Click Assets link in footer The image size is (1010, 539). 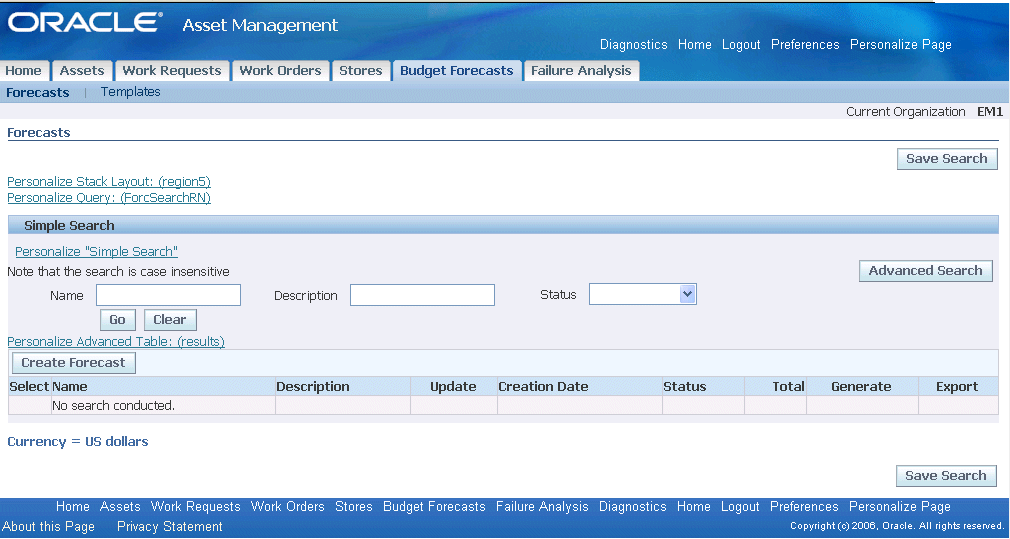pyautogui.click(x=120, y=506)
